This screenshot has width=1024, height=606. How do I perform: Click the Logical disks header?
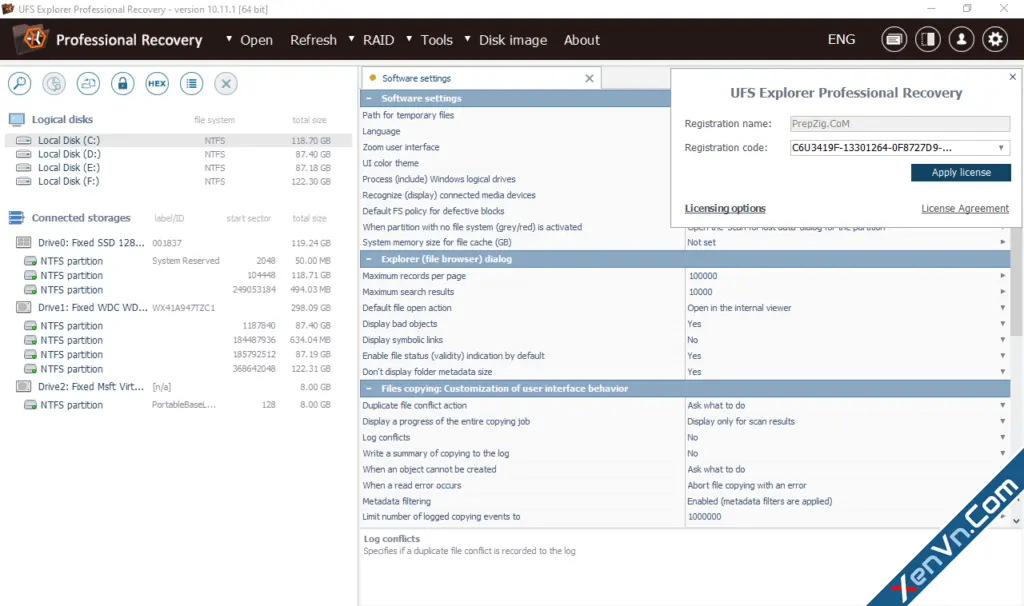pyautogui.click(x=62, y=120)
